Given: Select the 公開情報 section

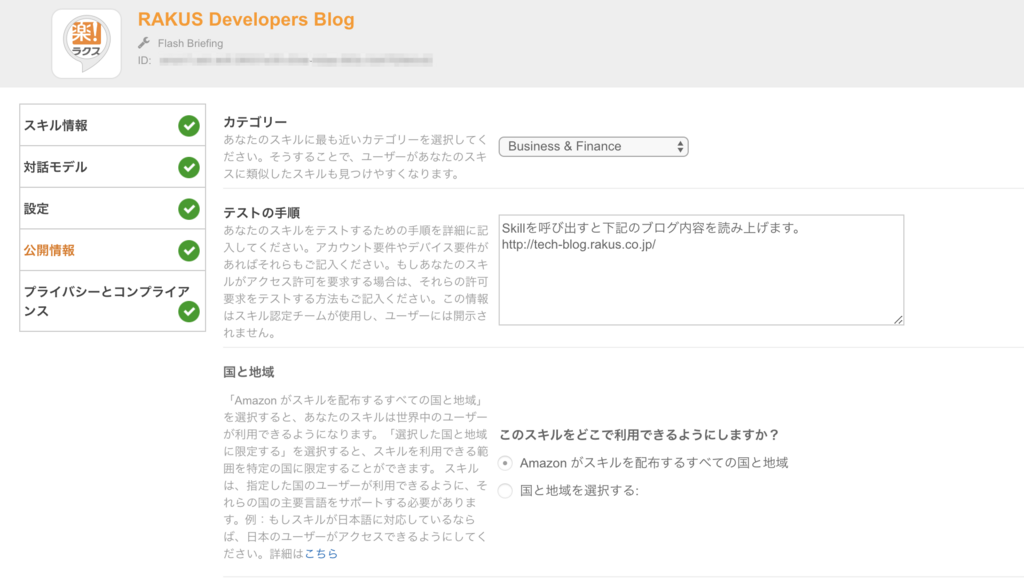Looking at the screenshot, I should tap(112, 250).
